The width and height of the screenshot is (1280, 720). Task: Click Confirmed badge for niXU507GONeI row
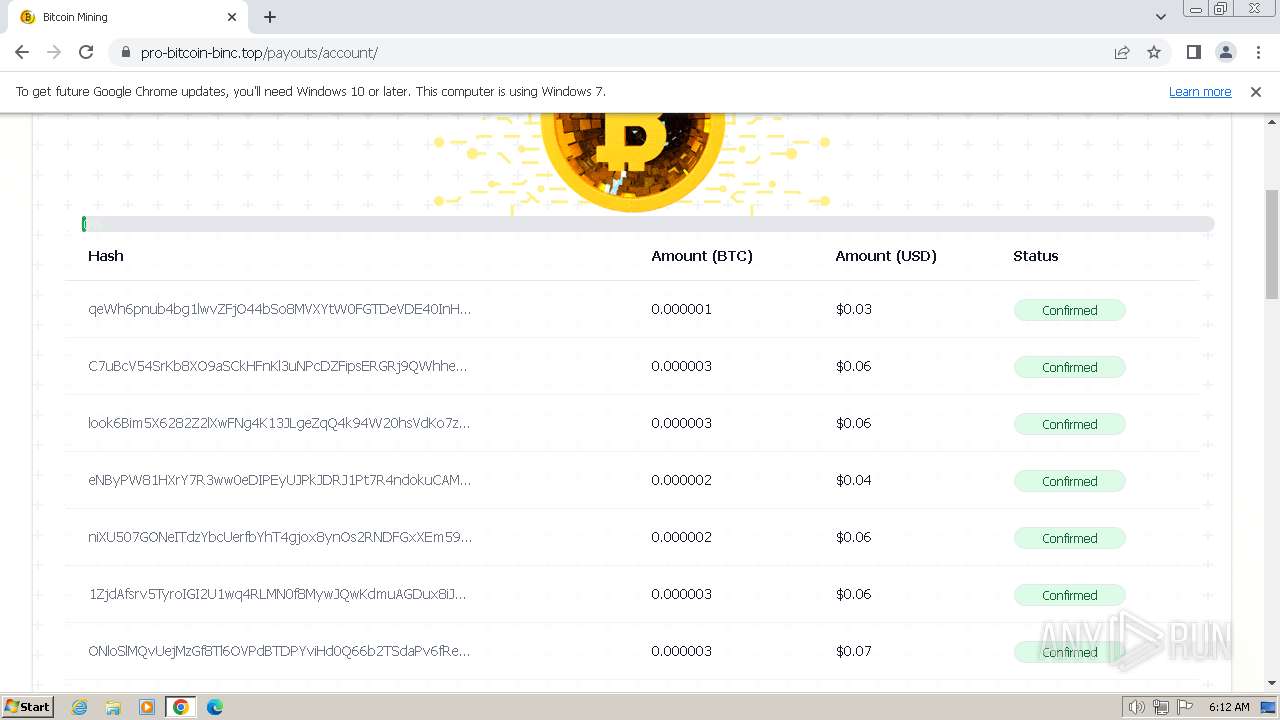1070,538
